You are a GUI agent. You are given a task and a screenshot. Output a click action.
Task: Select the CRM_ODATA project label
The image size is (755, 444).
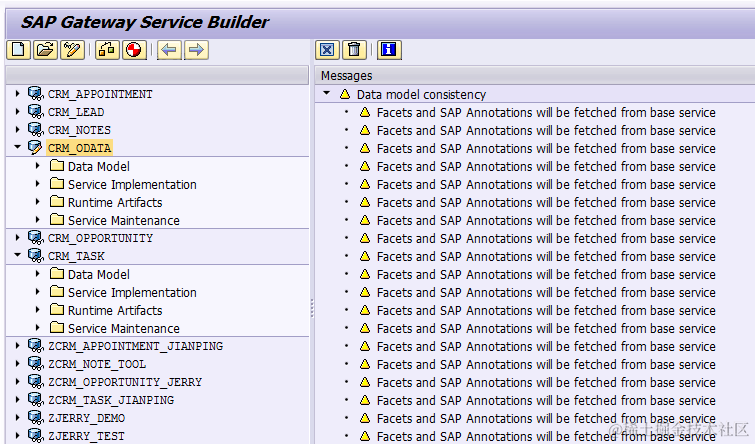point(79,148)
